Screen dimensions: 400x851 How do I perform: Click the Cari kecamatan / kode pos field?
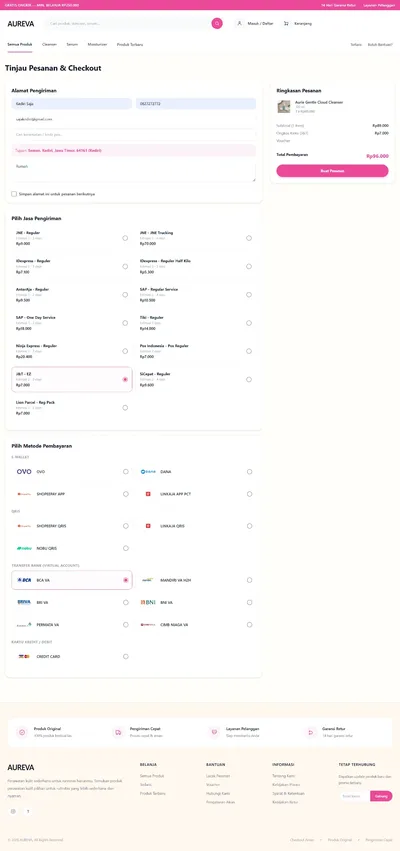click(134, 134)
